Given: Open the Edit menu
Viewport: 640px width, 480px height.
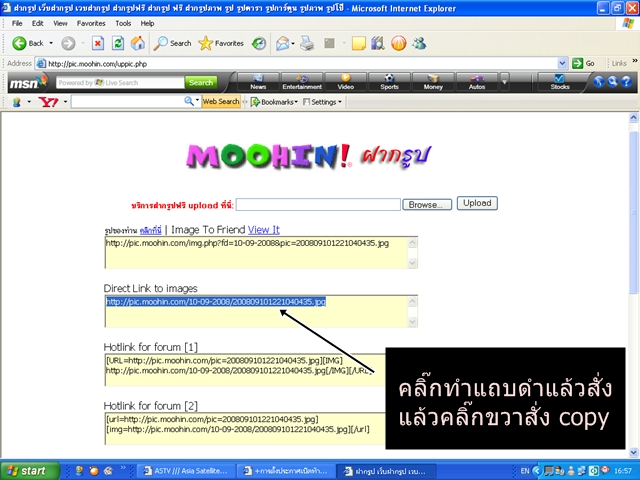Looking at the screenshot, I should click(38, 23).
